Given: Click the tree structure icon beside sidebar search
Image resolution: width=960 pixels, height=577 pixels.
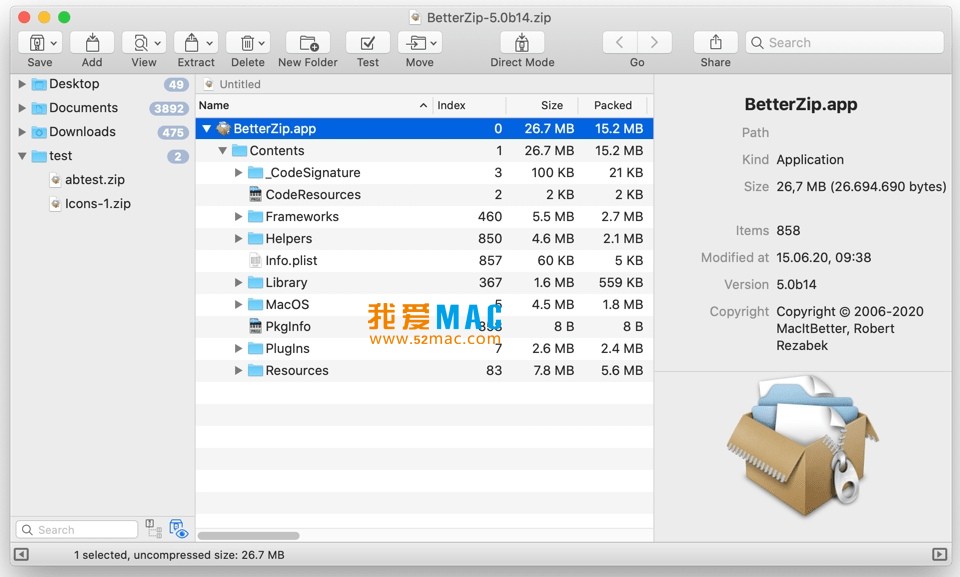Looking at the screenshot, I should point(154,529).
